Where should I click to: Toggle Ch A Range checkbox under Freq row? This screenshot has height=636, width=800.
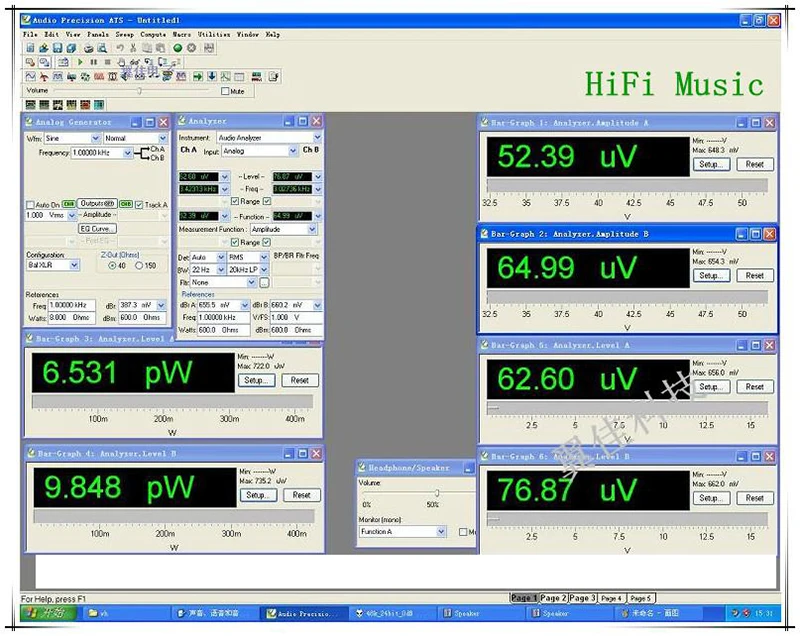[x=235, y=201]
